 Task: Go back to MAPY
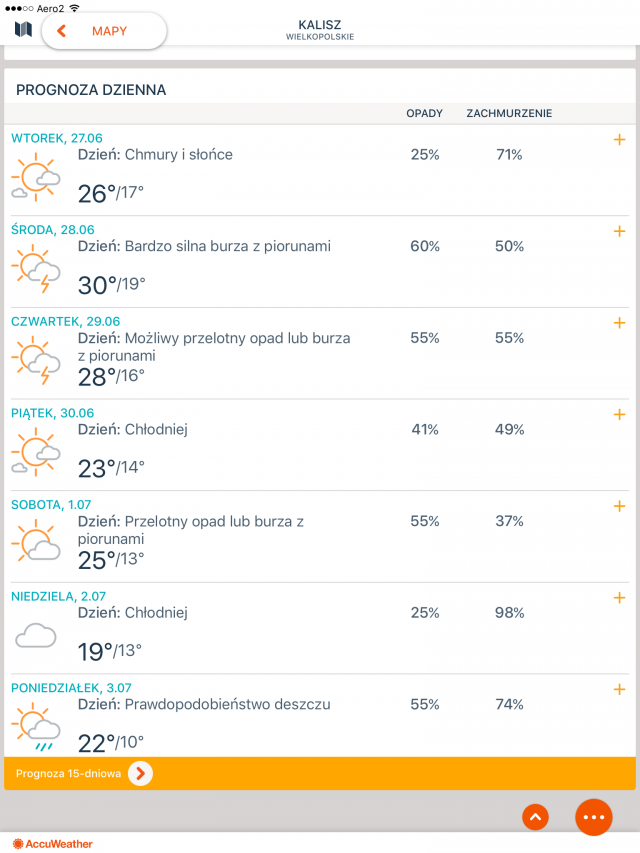[109, 31]
